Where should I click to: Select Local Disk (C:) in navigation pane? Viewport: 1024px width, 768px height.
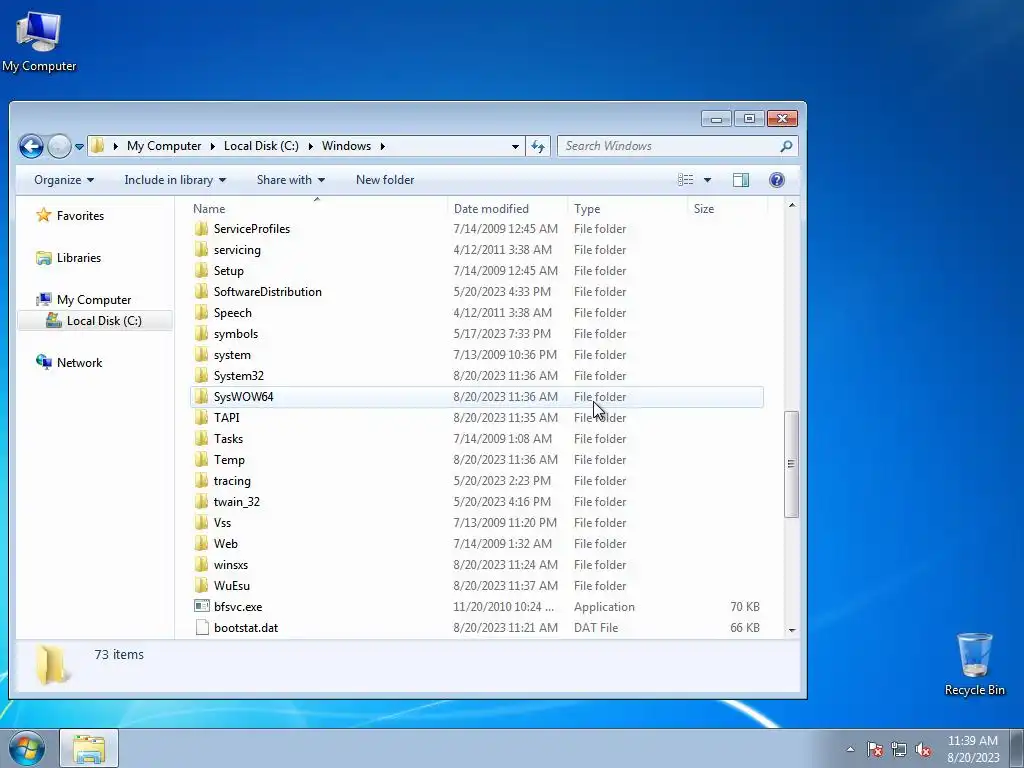[x=95, y=321]
